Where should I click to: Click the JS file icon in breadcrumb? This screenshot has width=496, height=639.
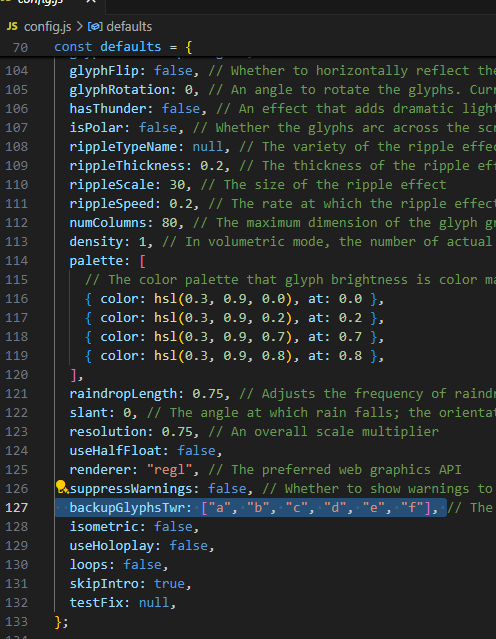click(12, 26)
